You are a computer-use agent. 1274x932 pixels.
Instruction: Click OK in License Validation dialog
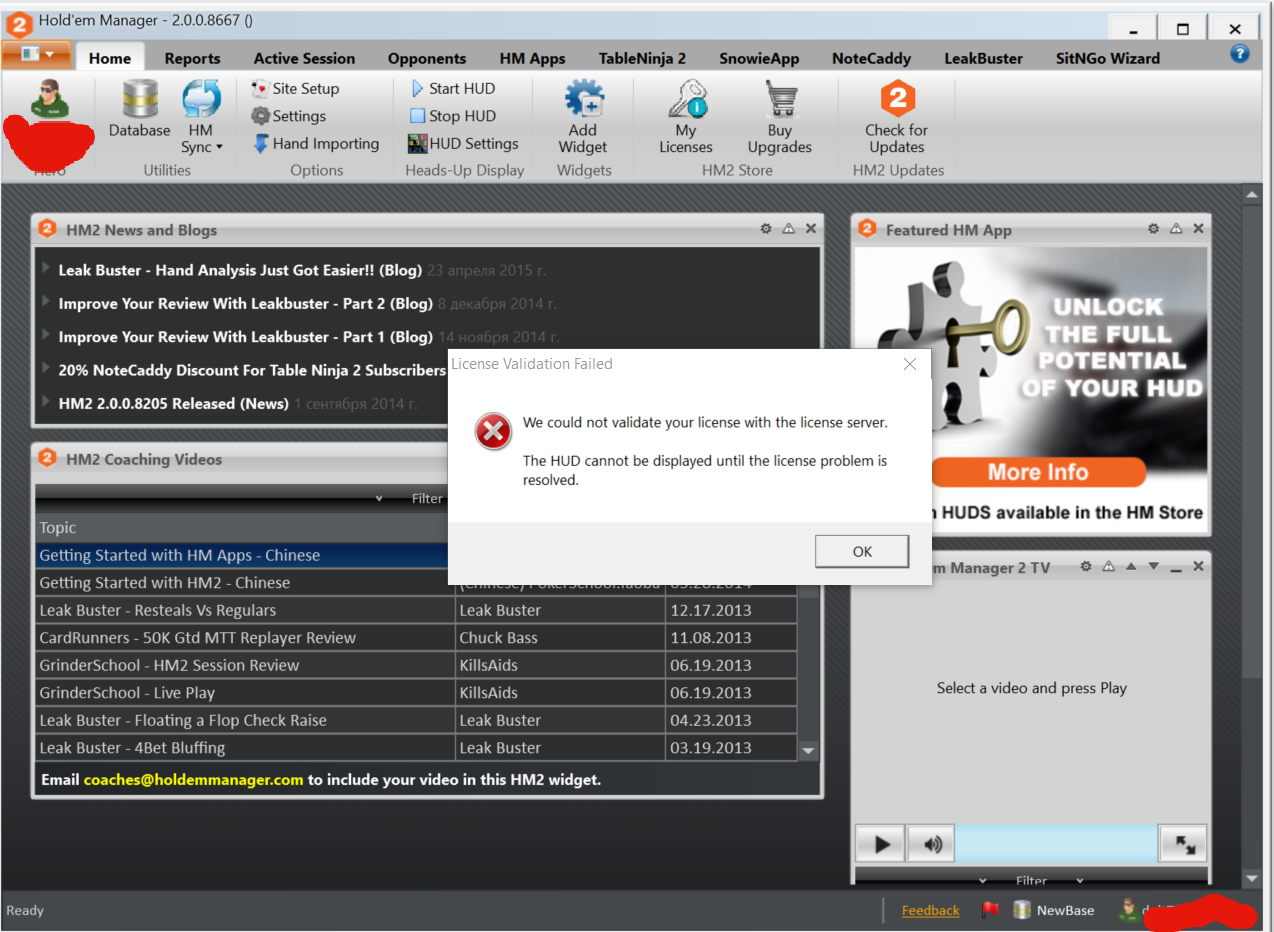(862, 551)
